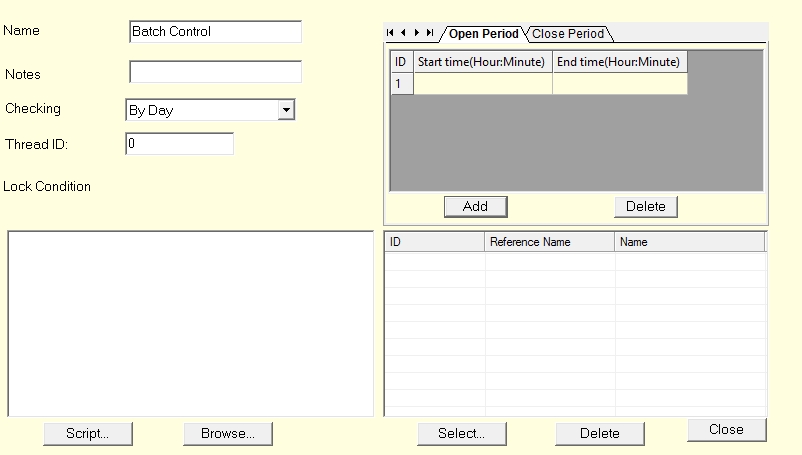Open the Script... dialog

pyautogui.click(x=88, y=433)
